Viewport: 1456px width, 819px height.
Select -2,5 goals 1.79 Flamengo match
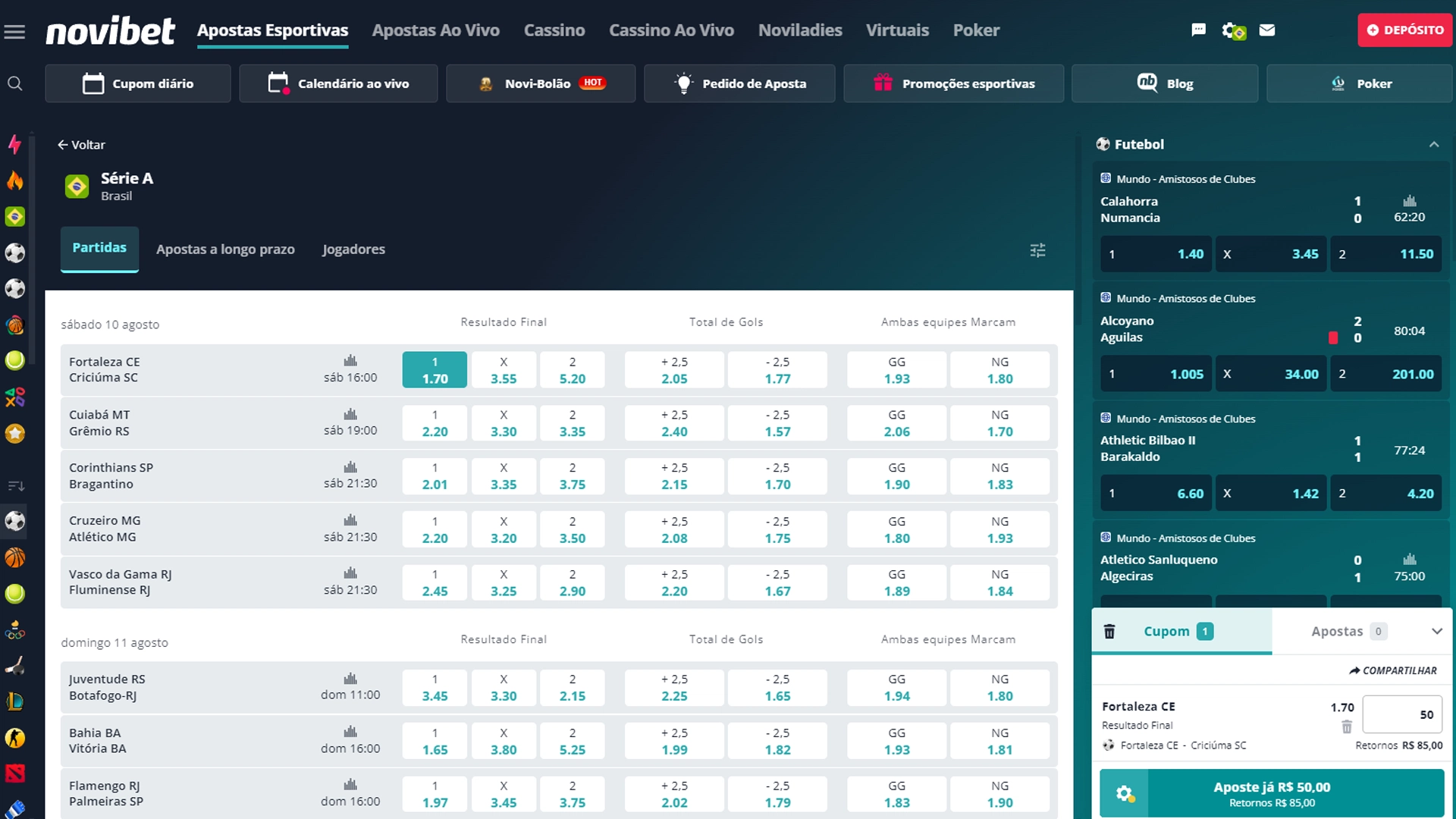pos(777,794)
